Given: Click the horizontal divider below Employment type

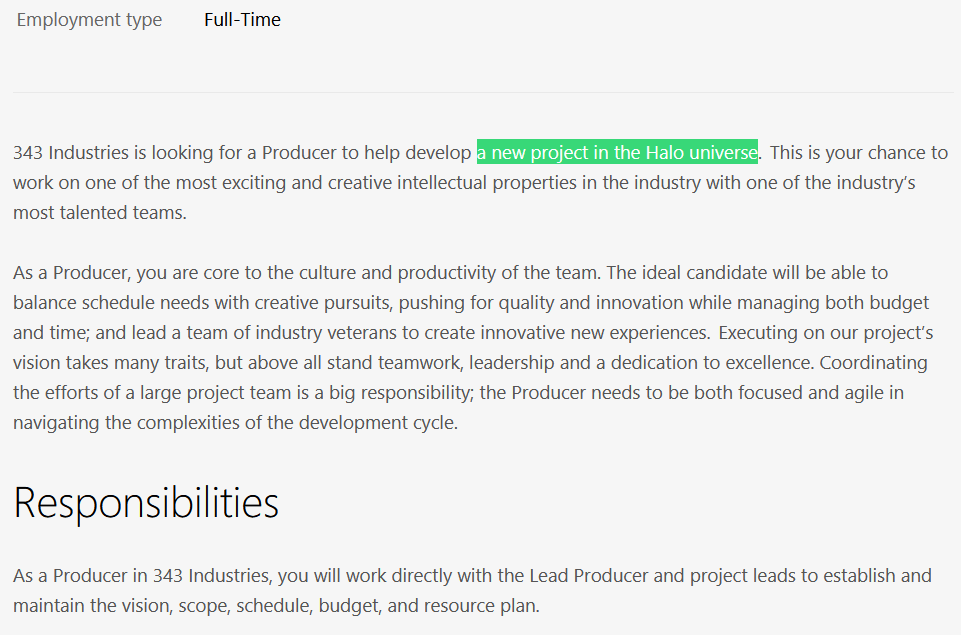Looking at the screenshot, I should click(483, 93).
